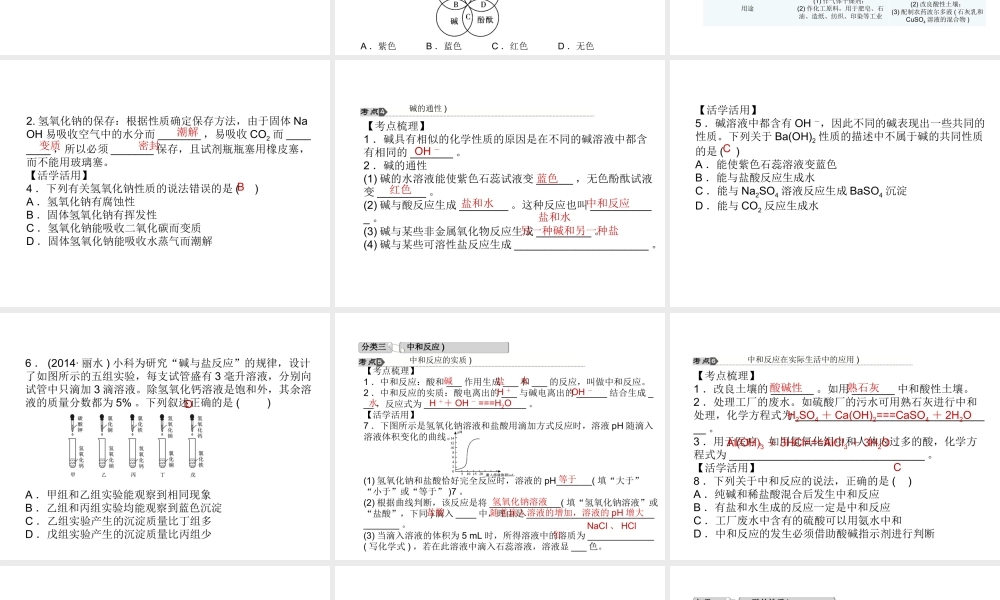Click option D．无色
This screenshot has height=600, width=1000.
[576, 46]
